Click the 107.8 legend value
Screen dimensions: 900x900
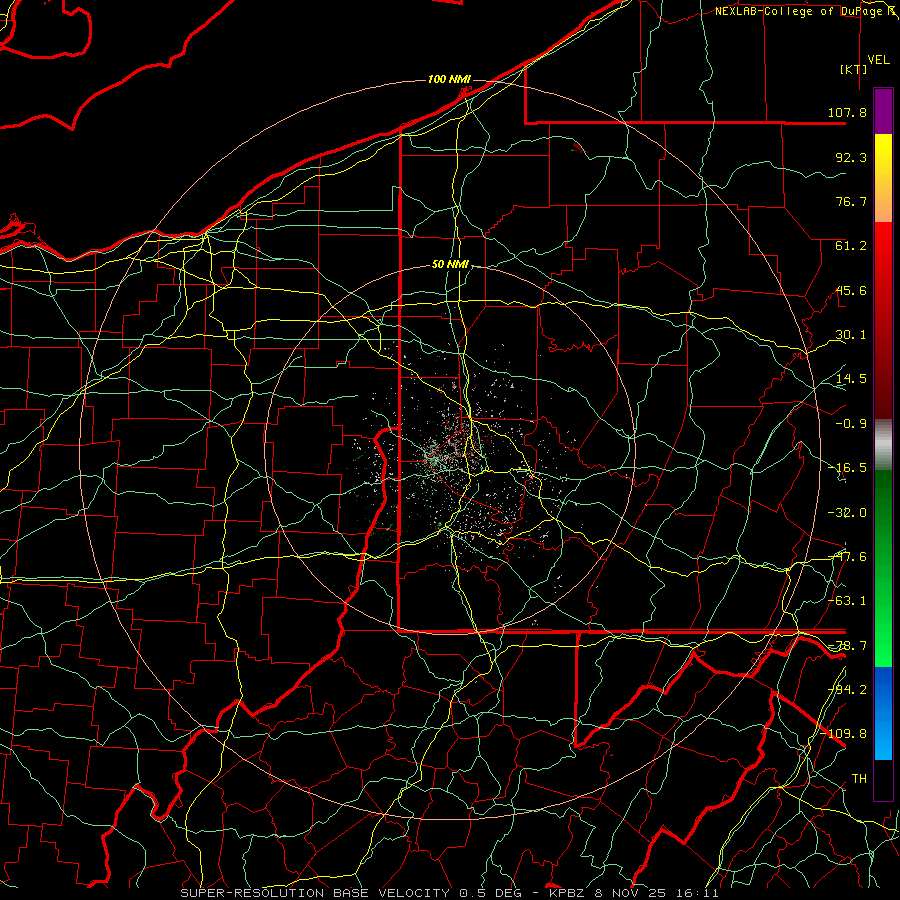pyautogui.click(x=847, y=112)
